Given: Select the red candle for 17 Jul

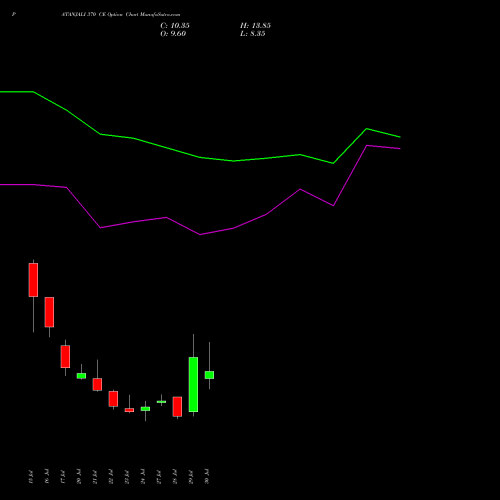Looking at the screenshot, I should 65,356.
